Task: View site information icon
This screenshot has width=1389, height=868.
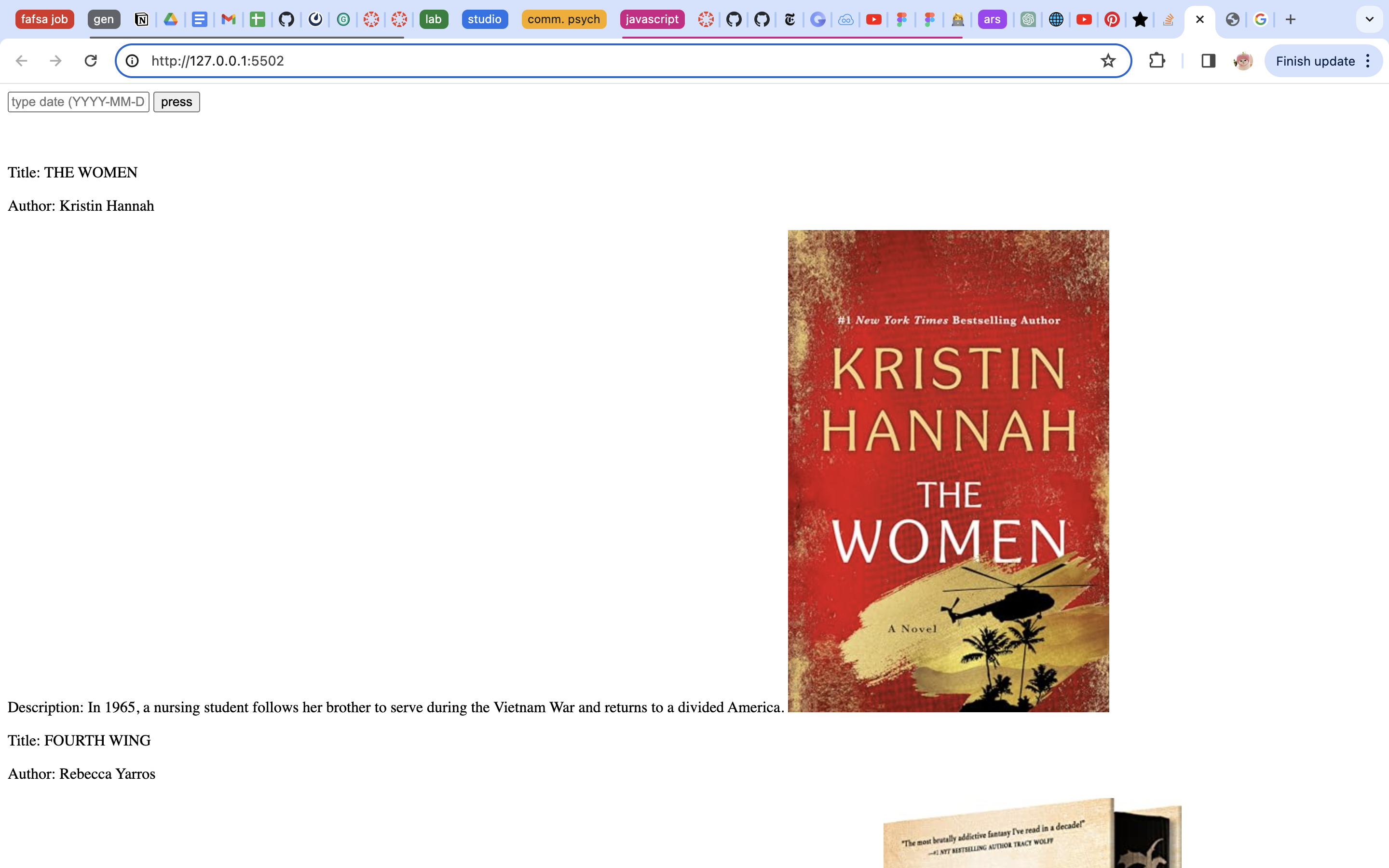Action: (132, 61)
